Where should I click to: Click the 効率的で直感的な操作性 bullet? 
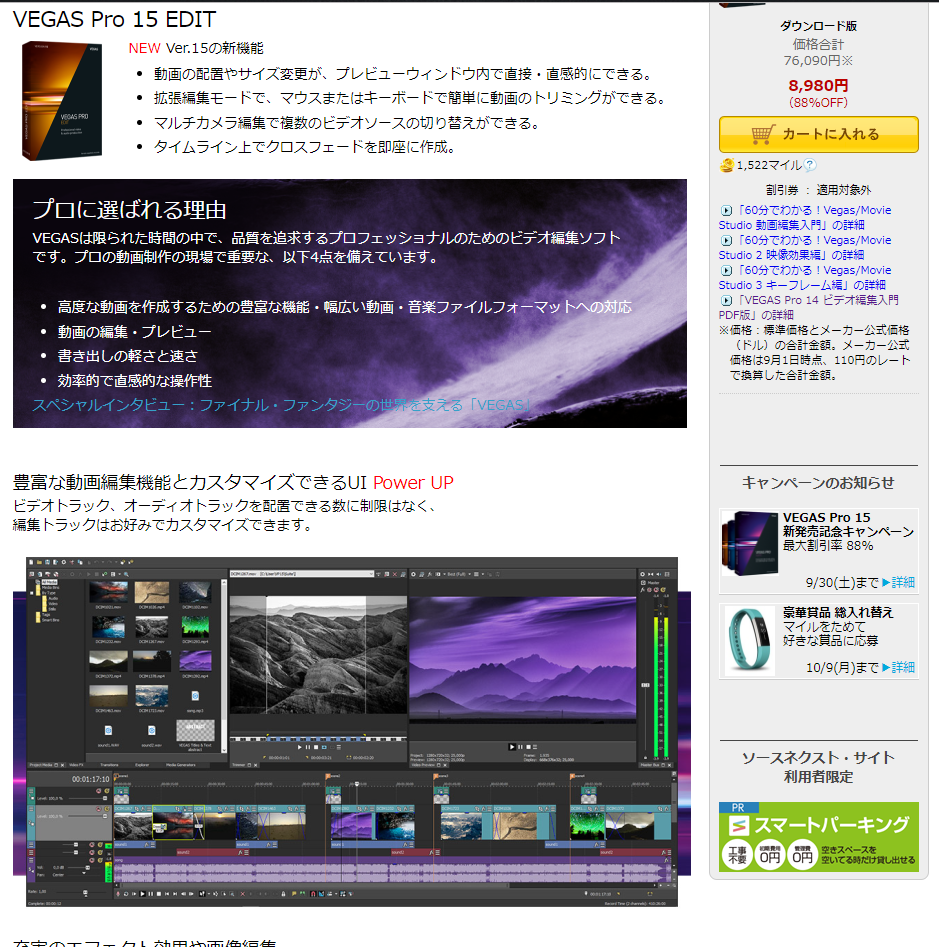tap(135, 380)
